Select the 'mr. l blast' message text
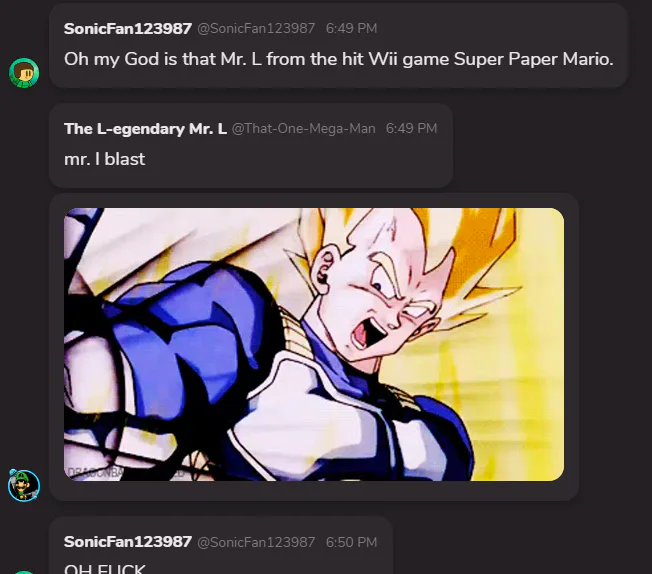 (x=104, y=159)
